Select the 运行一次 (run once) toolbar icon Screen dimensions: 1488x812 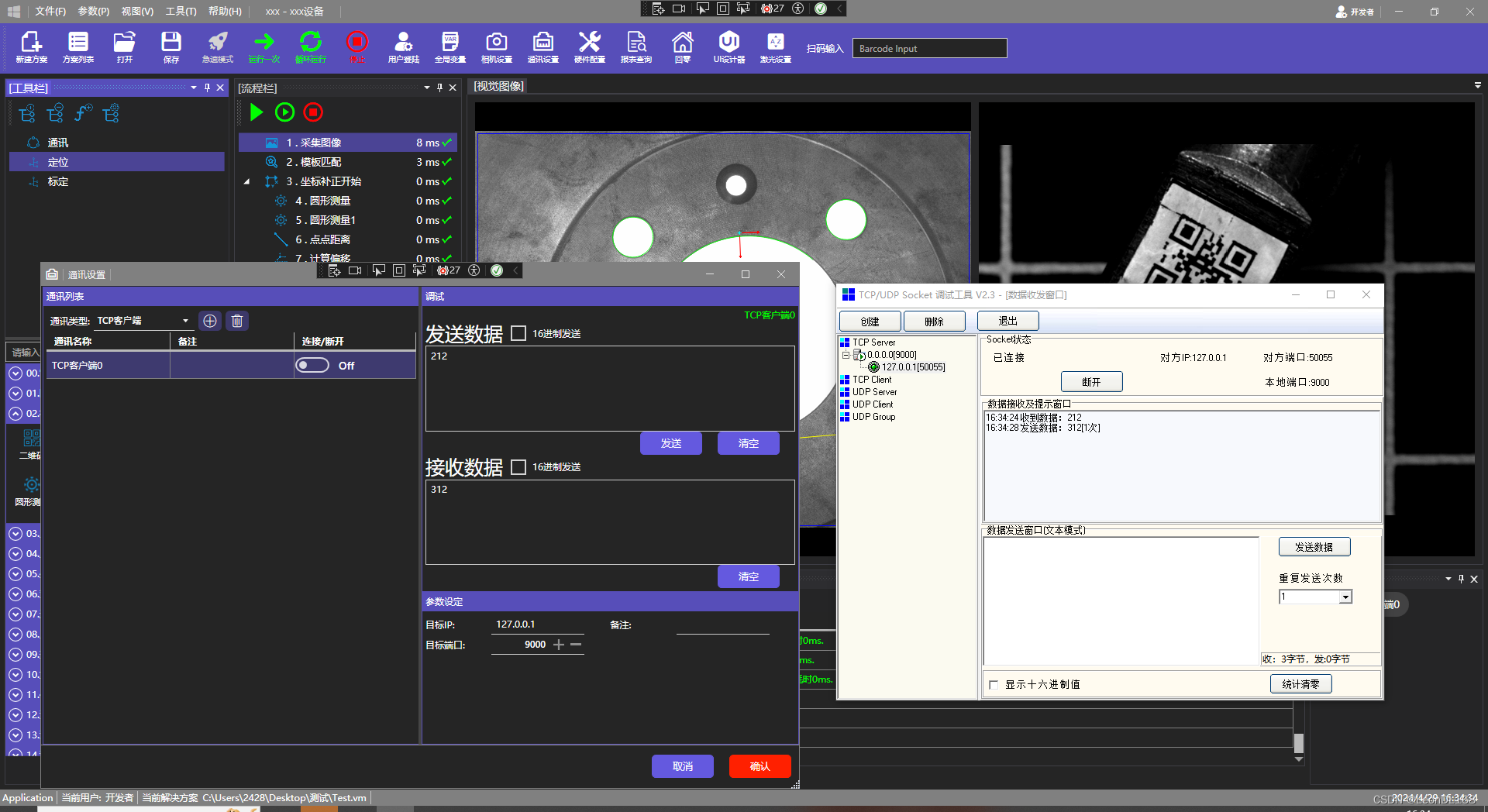[263, 46]
